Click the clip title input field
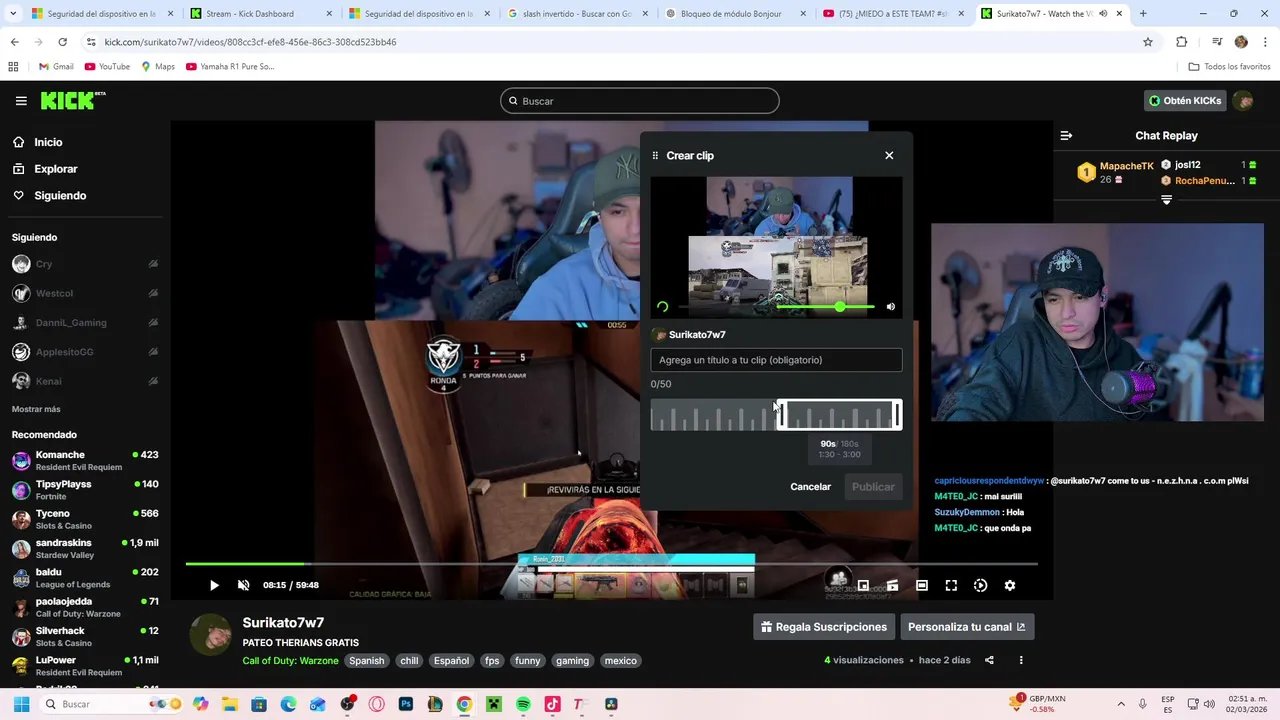Image resolution: width=1280 pixels, height=720 pixels. click(x=776, y=360)
